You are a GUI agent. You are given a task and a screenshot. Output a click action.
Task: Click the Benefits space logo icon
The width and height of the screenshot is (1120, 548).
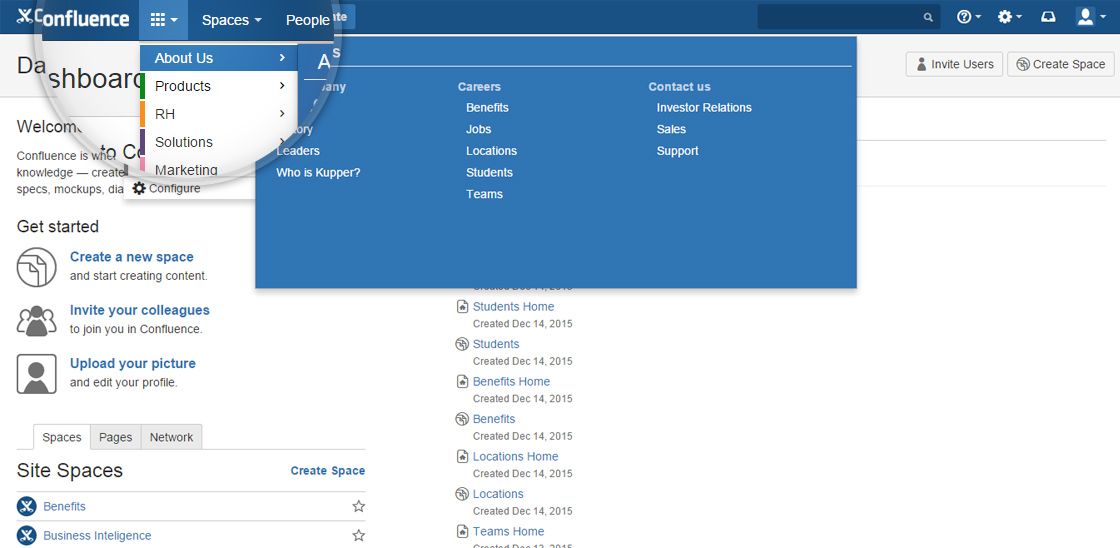pos(26,507)
